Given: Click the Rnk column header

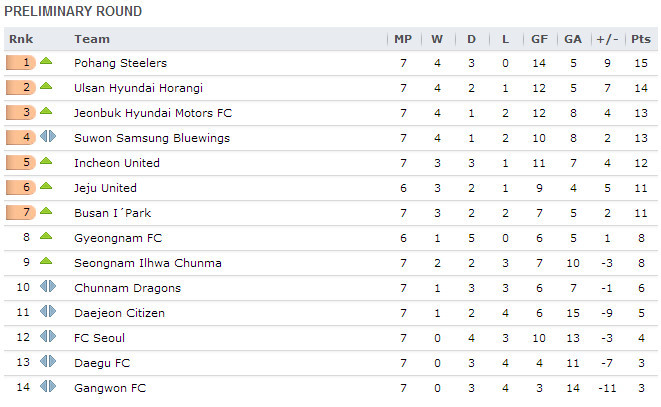Looking at the screenshot, I should tap(22, 39).
